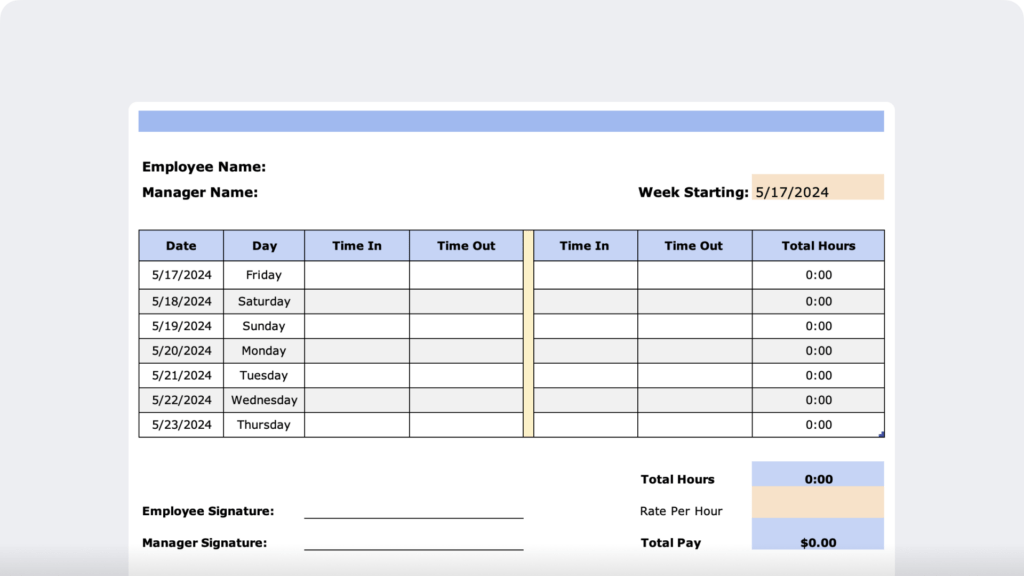Viewport: 1024px width, 576px height.
Task: Click the Manager Signature line
Action: click(x=414, y=549)
